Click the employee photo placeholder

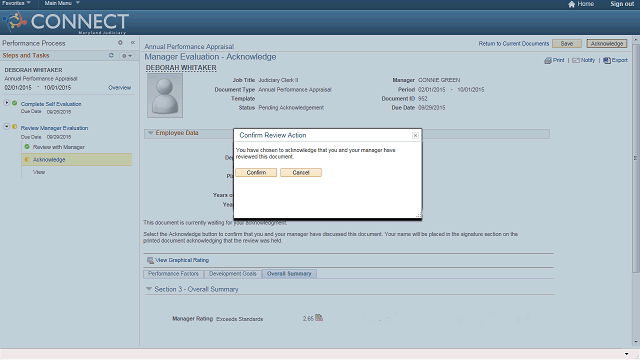tap(165, 96)
